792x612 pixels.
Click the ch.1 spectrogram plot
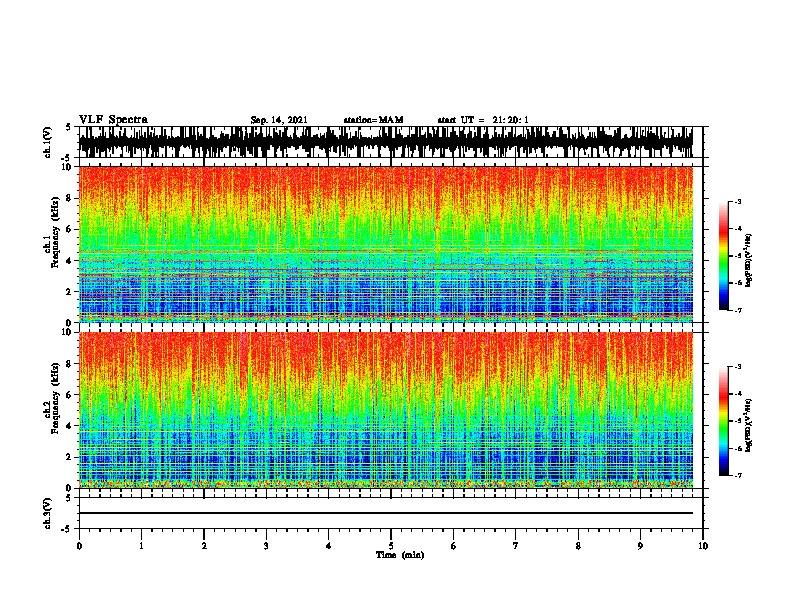386,244
